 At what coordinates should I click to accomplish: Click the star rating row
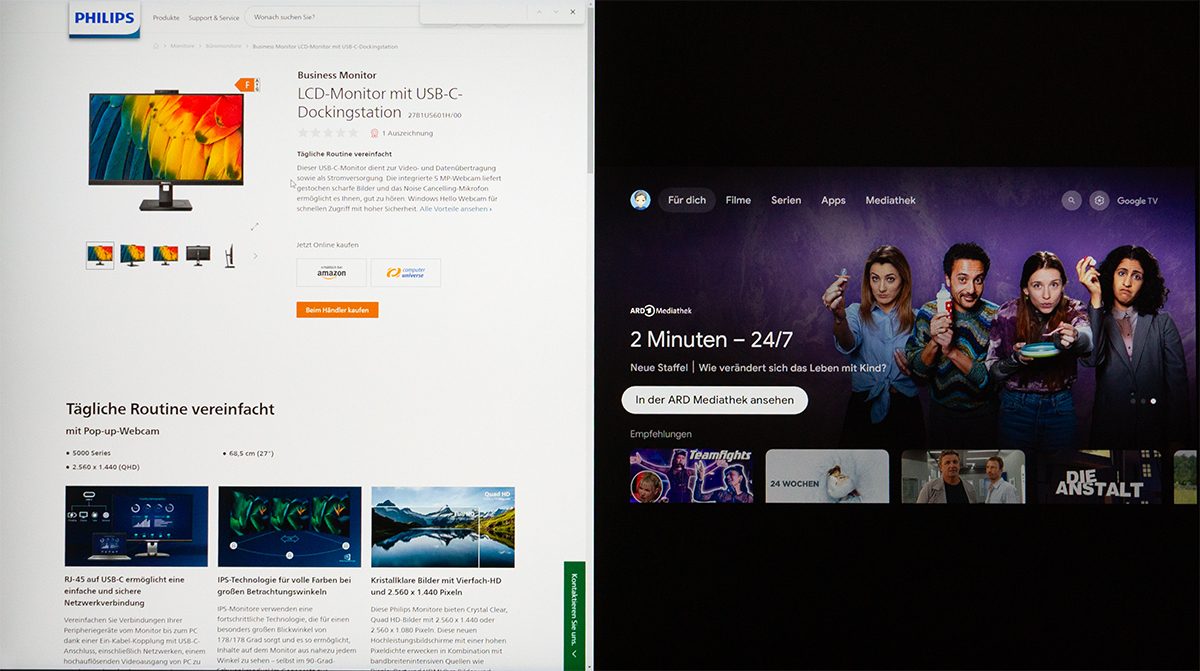[328, 132]
